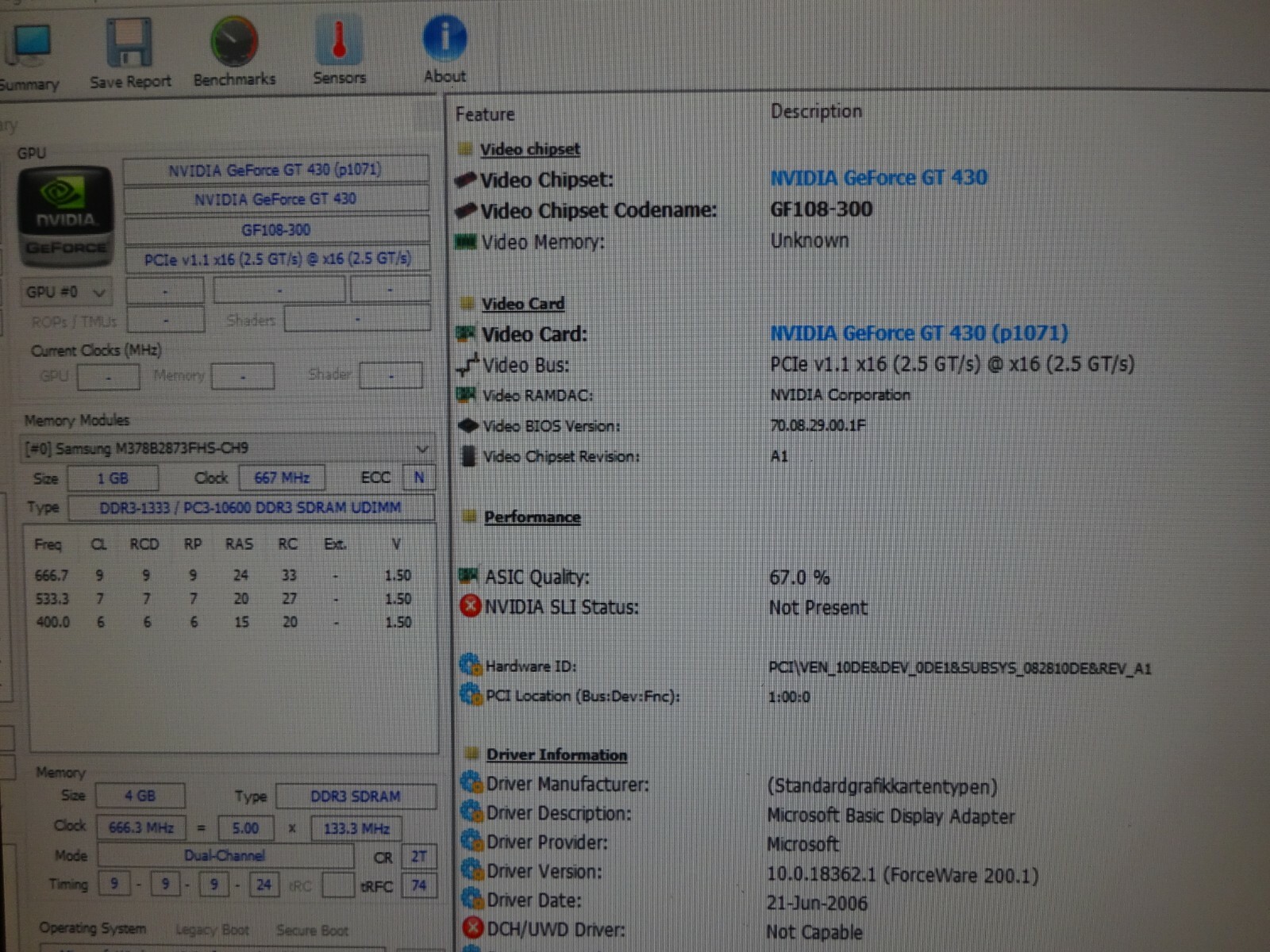1270x952 pixels.
Task: Click the GF108-300 description value
Action: (x=821, y=209)
